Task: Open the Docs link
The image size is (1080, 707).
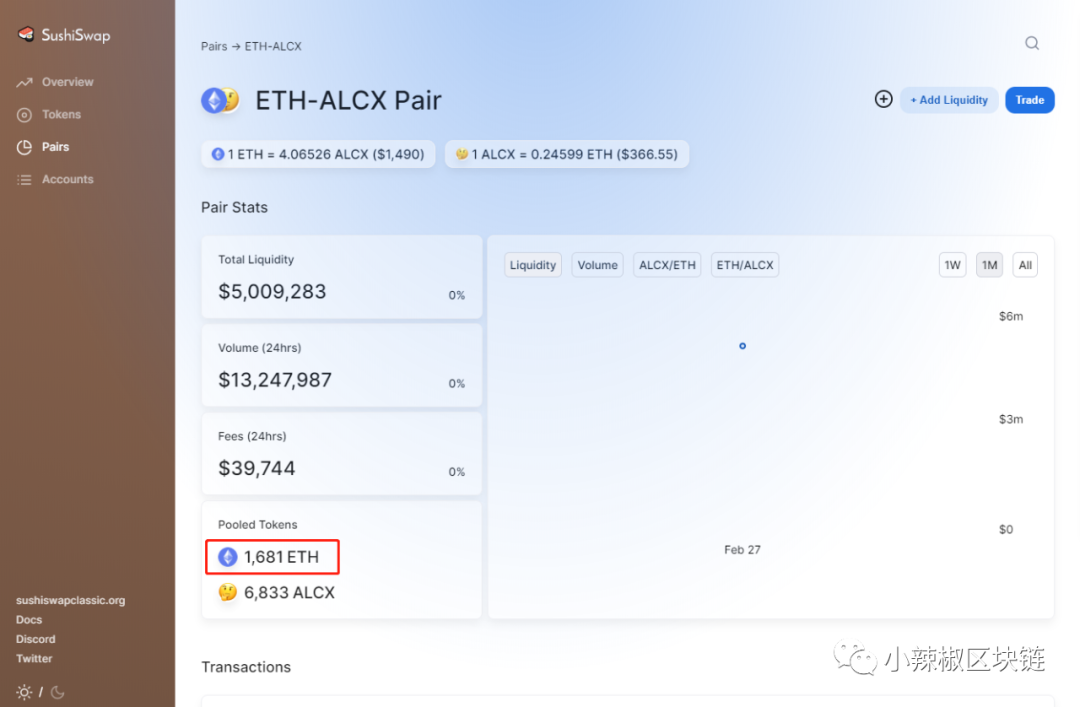Action: click(29, 619)
